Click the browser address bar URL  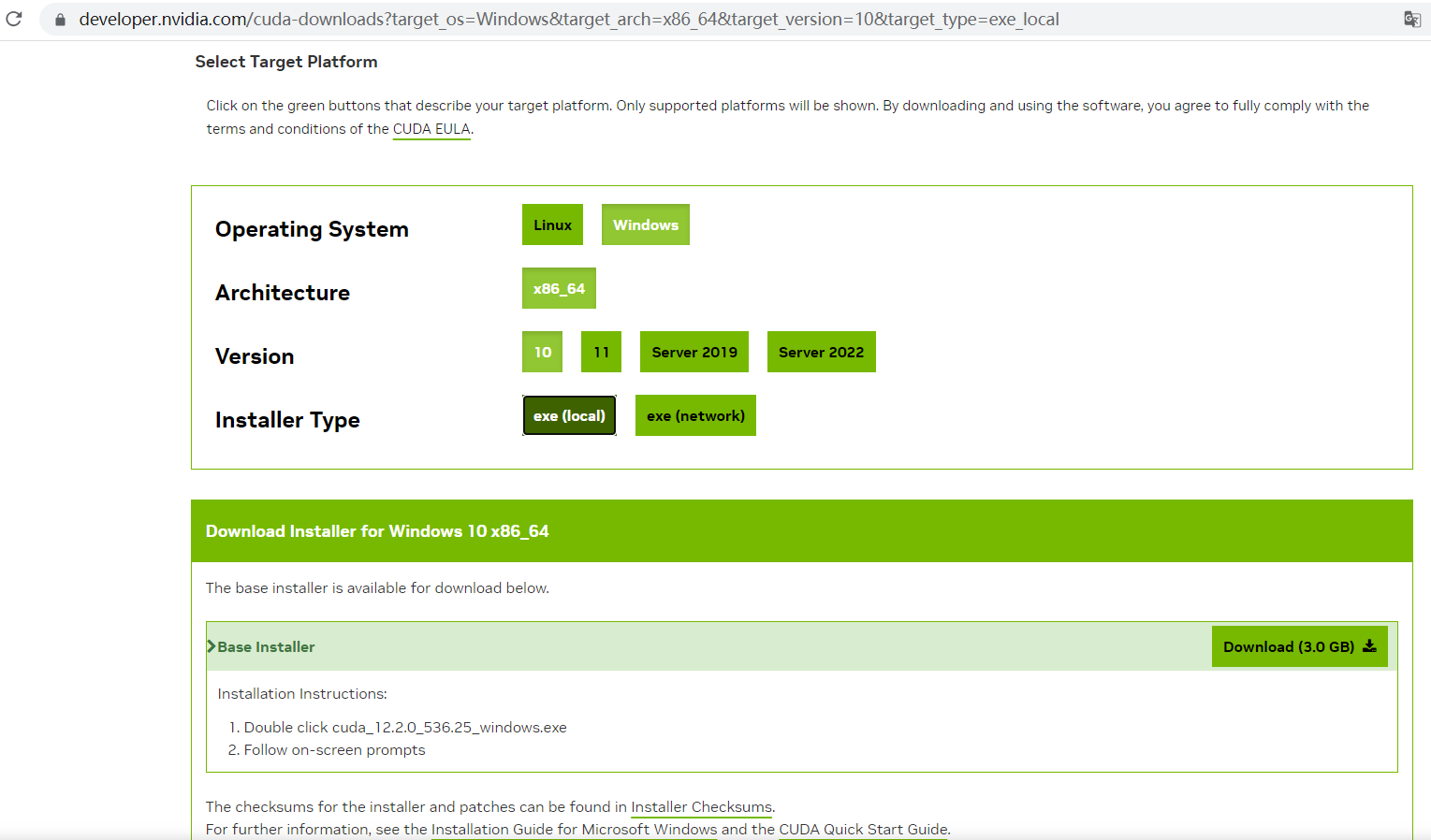click(569, 20)
